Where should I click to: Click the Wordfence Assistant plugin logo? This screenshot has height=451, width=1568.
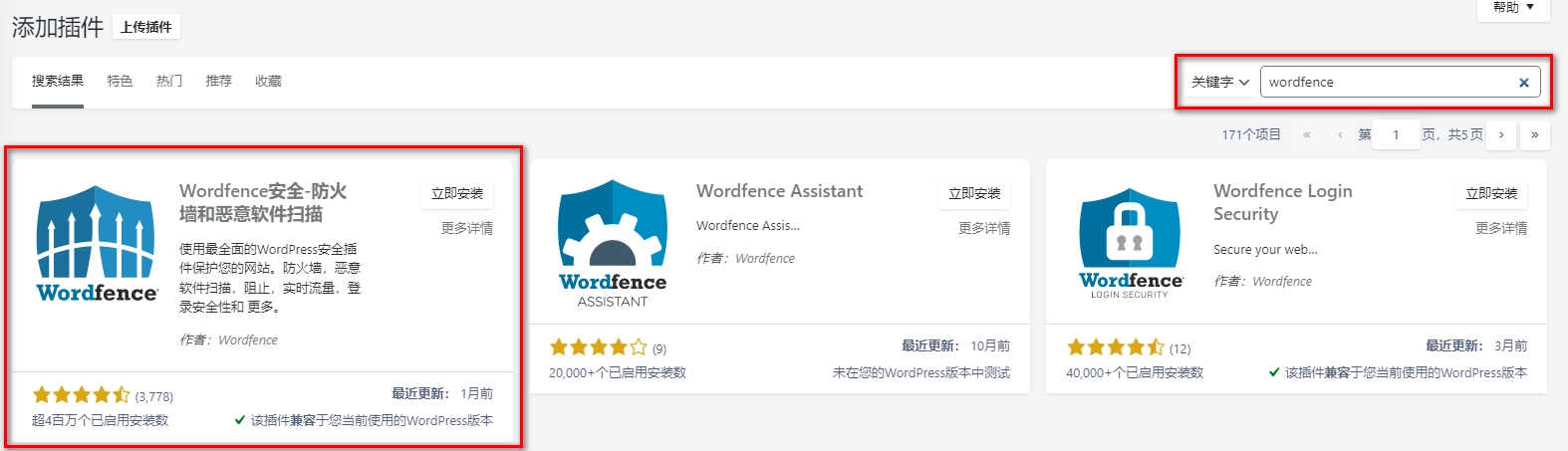(x=613, y=243)
